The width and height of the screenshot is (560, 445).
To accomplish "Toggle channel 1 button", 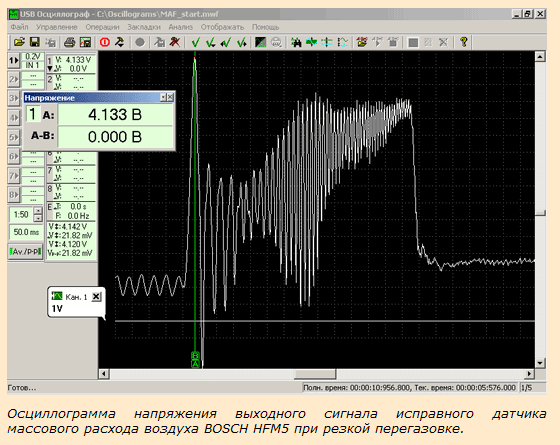I will pos(14,61).
